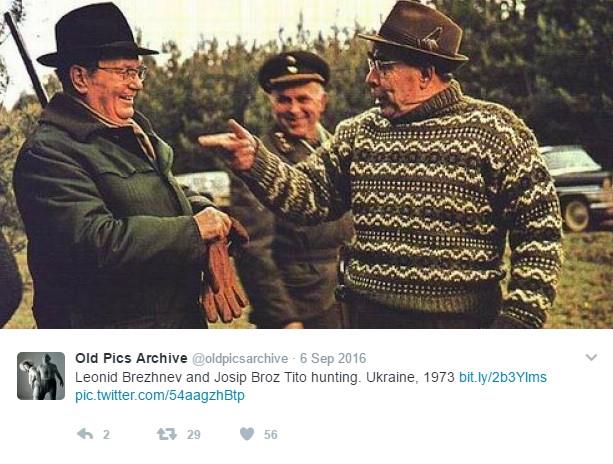This screenshot has height=464, width=613.
Task: Click the reply arrow icon
Action: click(x=85, y=434)
